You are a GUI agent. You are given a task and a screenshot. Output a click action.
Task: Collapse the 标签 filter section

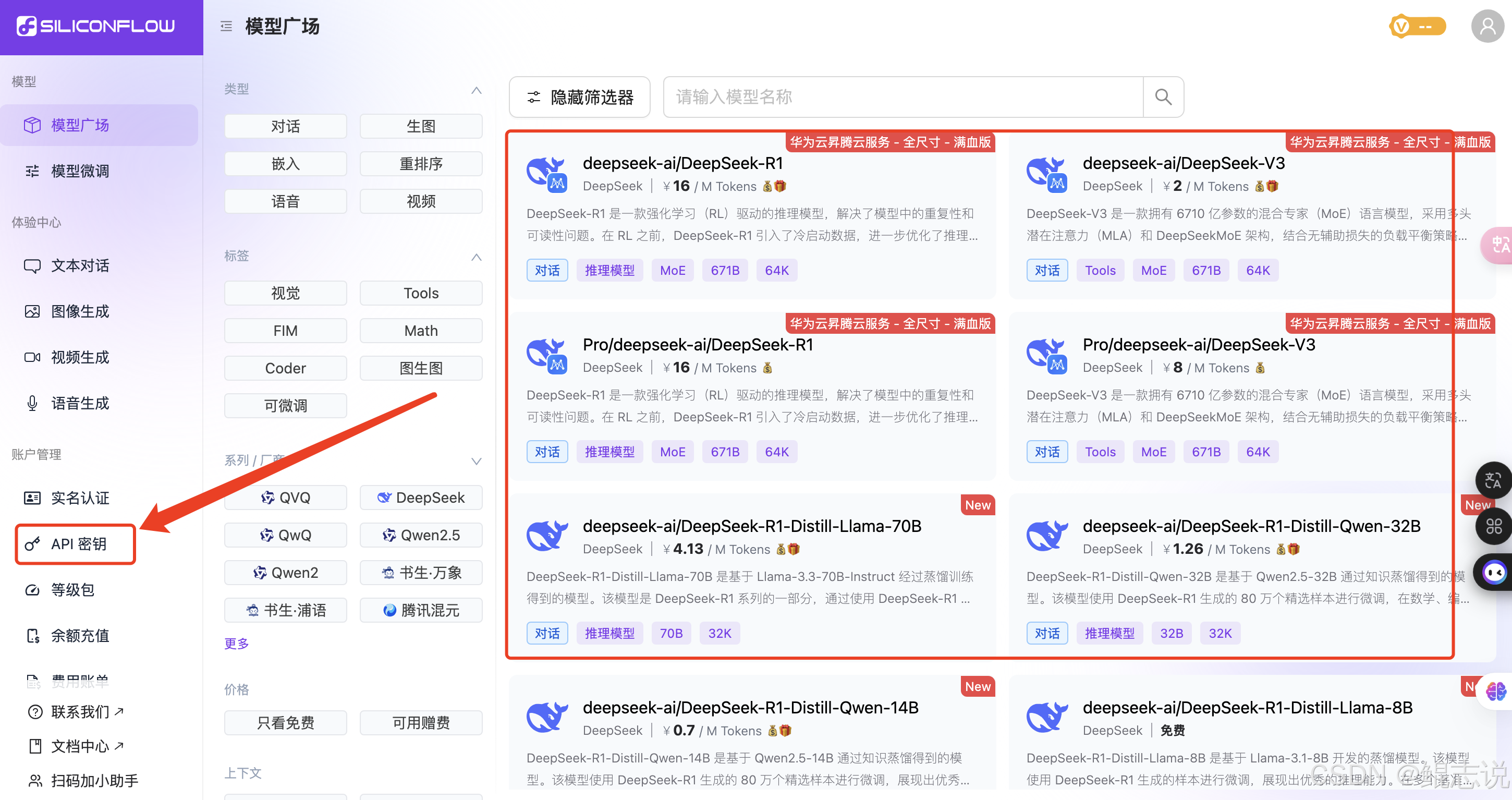click(476, 257)
